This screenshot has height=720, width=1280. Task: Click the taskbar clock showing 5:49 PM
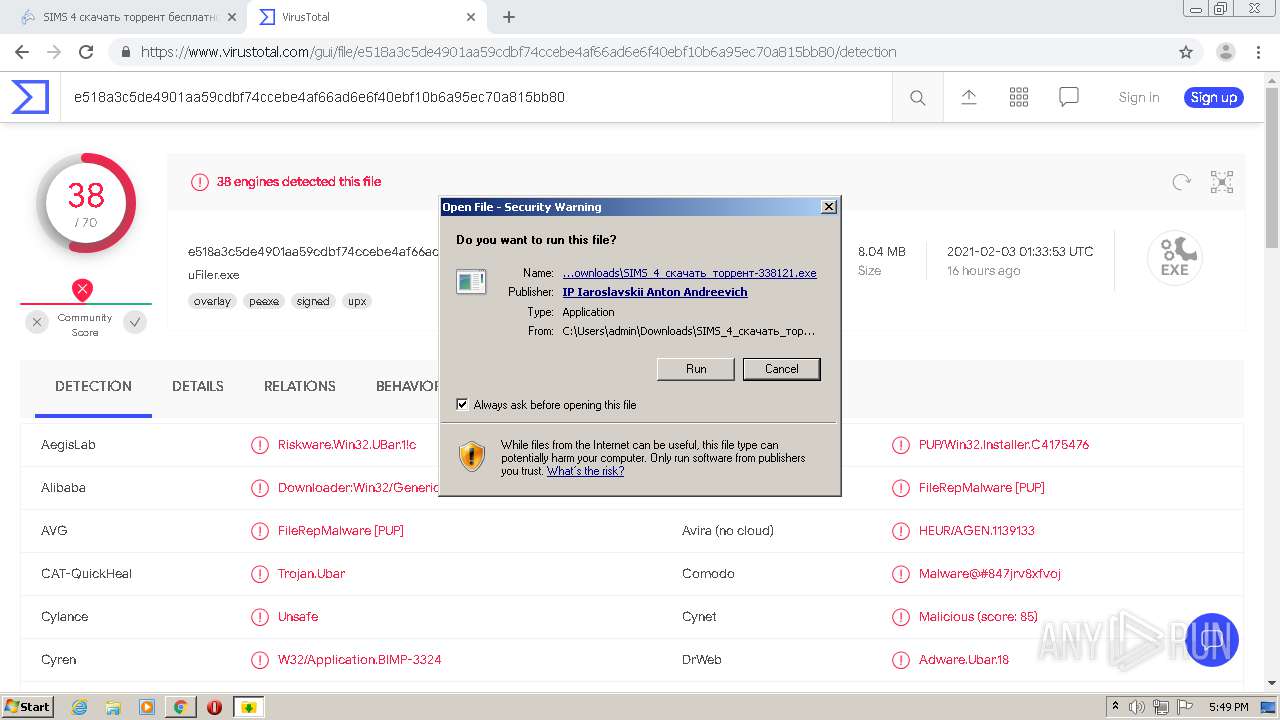(1228, 707)
